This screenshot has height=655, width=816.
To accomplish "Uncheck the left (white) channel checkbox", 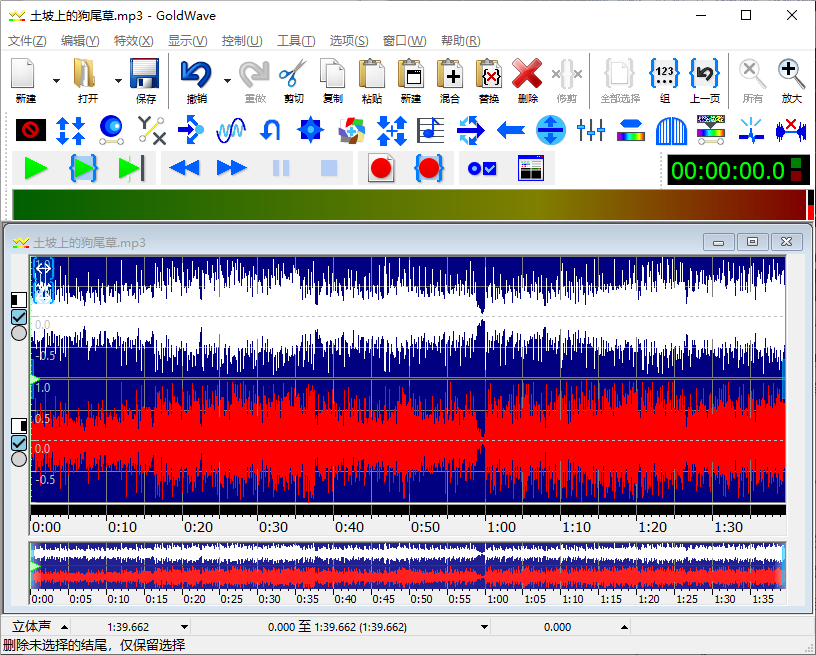I will 18,317.
